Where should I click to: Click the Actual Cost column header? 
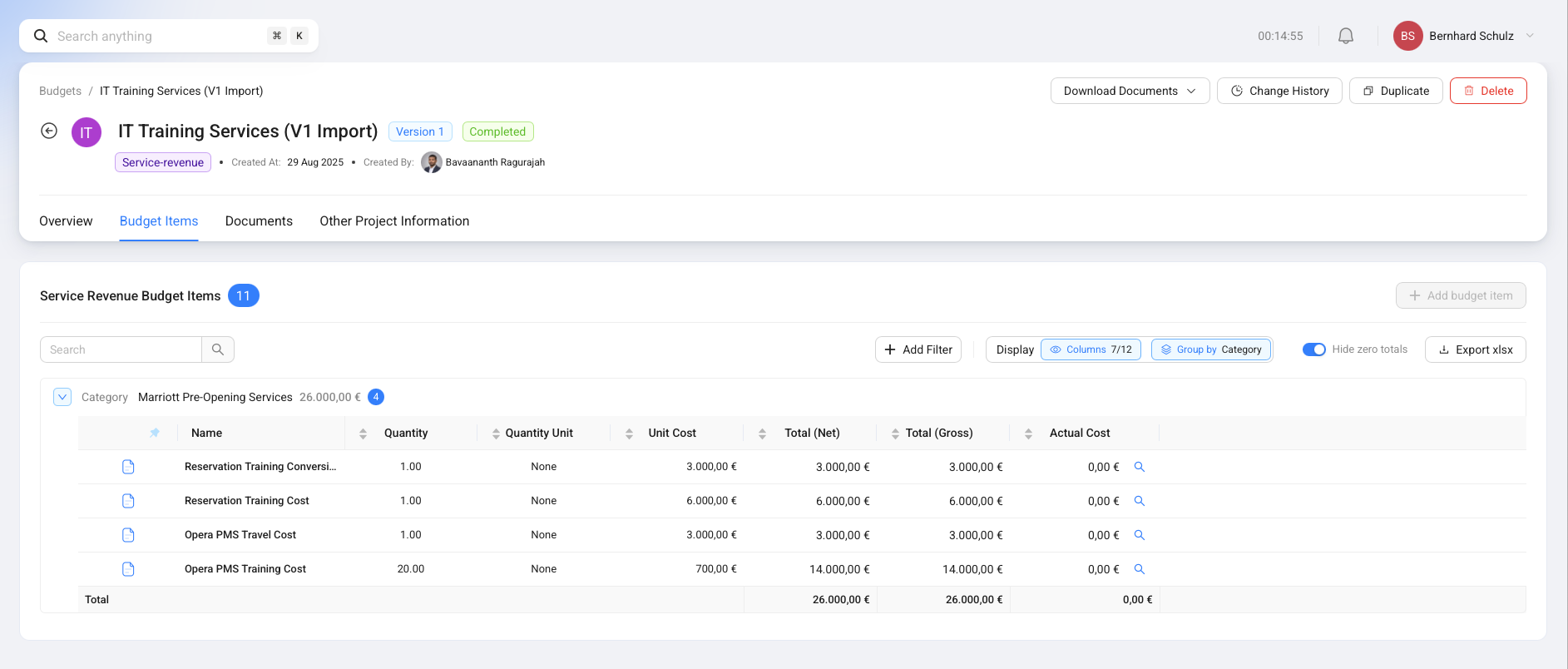pos(1080,433)
